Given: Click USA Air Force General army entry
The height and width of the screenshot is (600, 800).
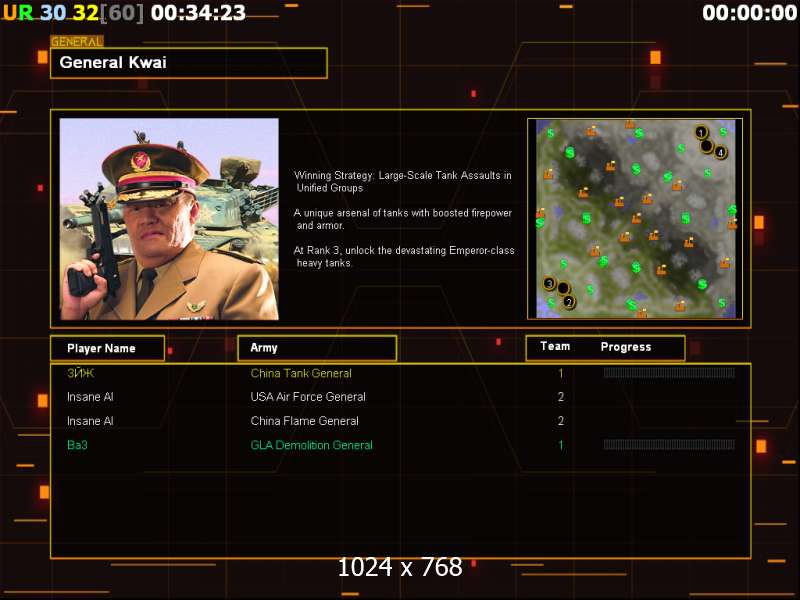Looking at the screenshot, I should [x=308, y=397].
